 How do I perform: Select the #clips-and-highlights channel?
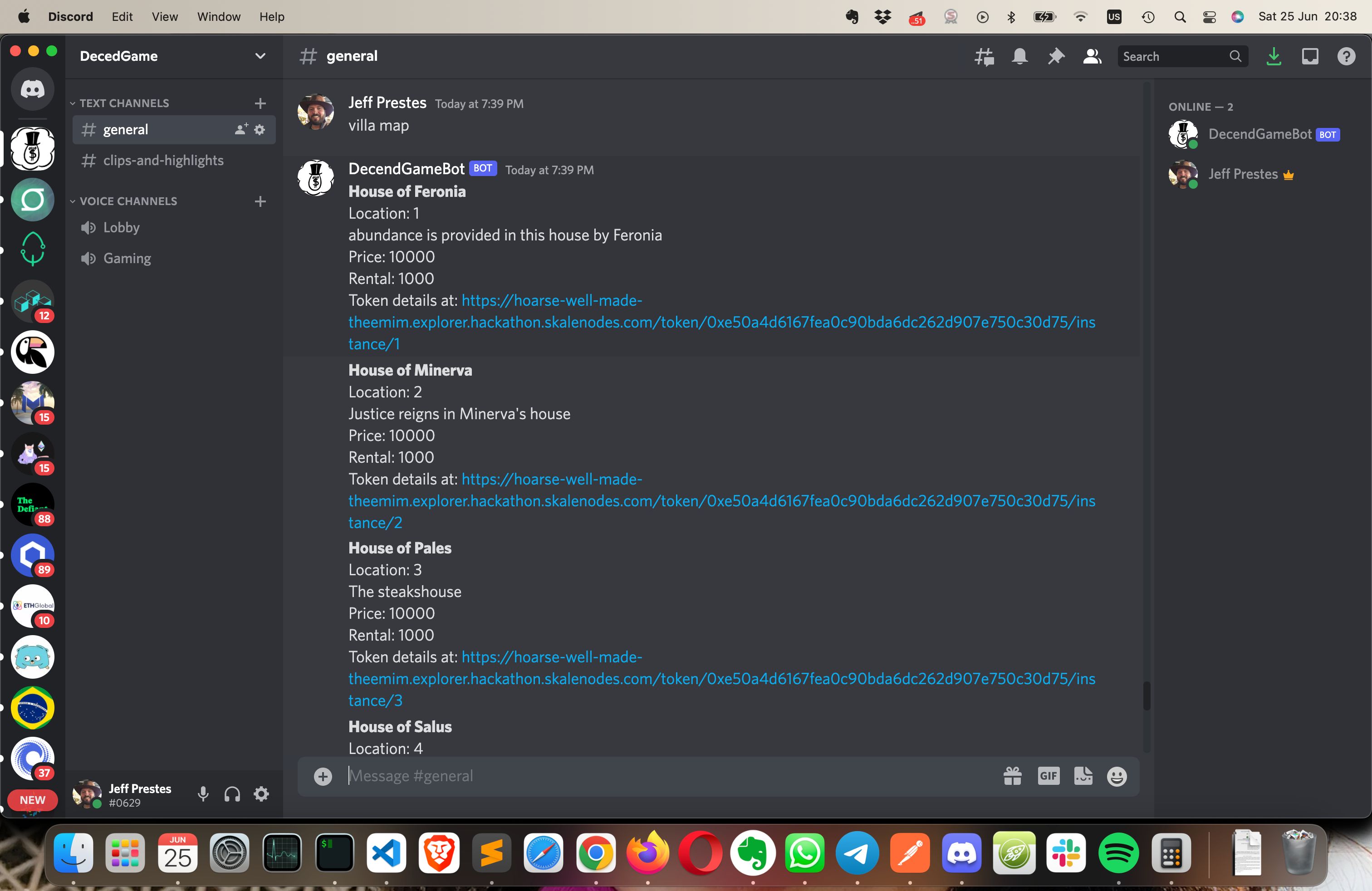point(164,160)
